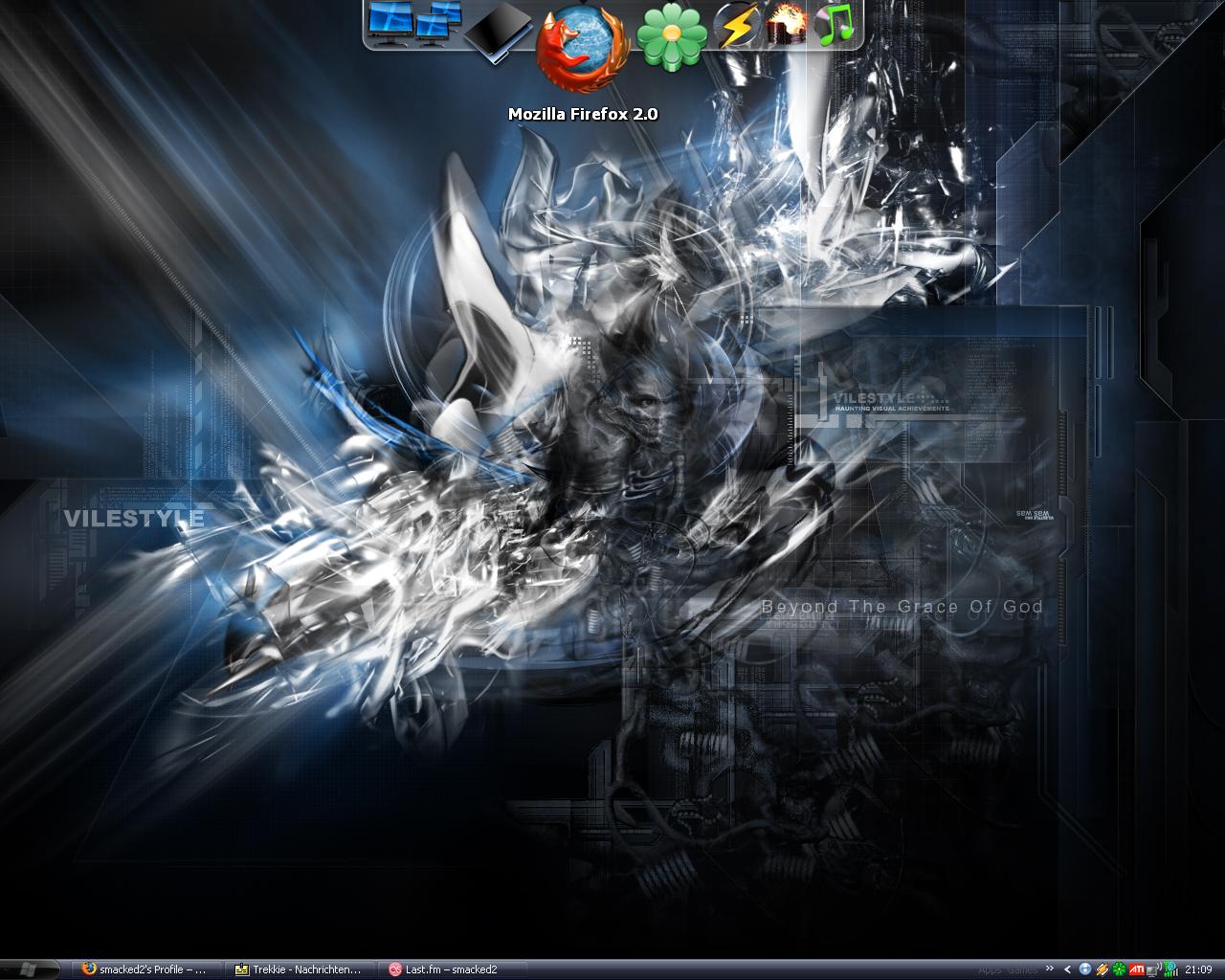Open the Apps toolbar in taskbar
This screenshot has height=980, width=1225.
coord(990,969)
